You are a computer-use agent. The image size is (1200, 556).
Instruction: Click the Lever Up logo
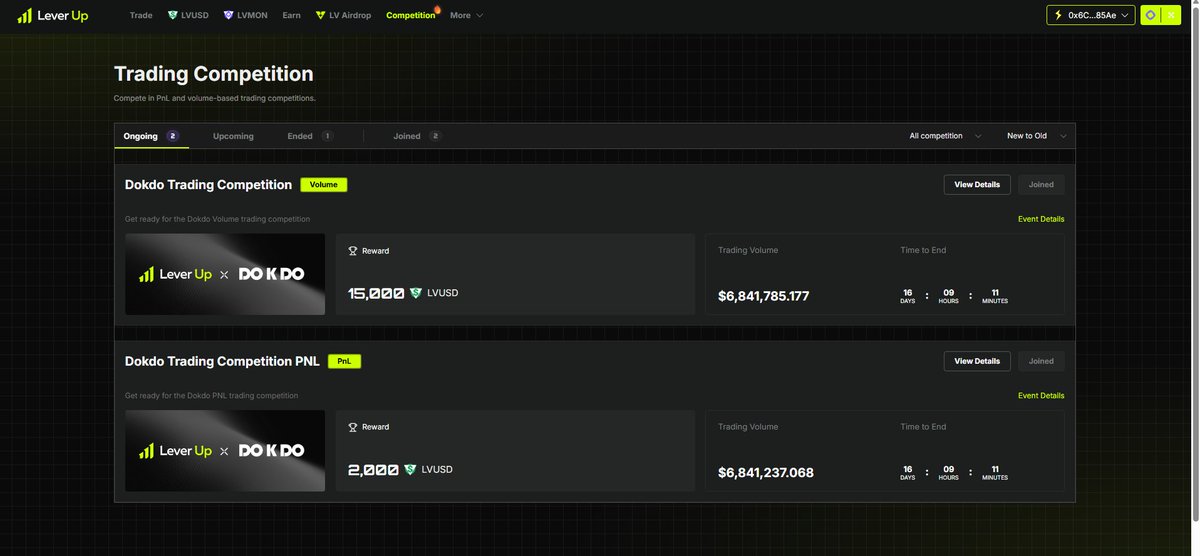click(53, 15)
